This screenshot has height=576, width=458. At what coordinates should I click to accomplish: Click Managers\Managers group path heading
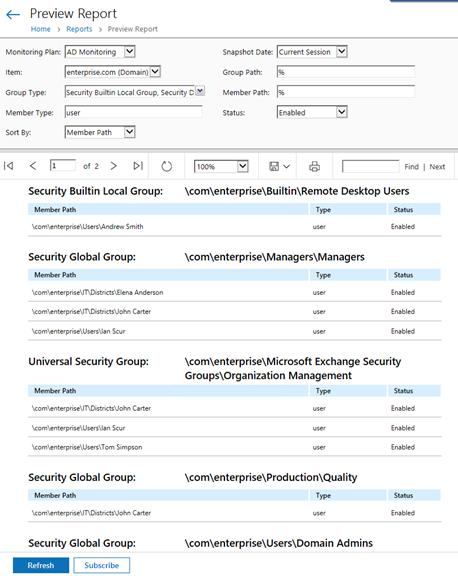[274, 257]
